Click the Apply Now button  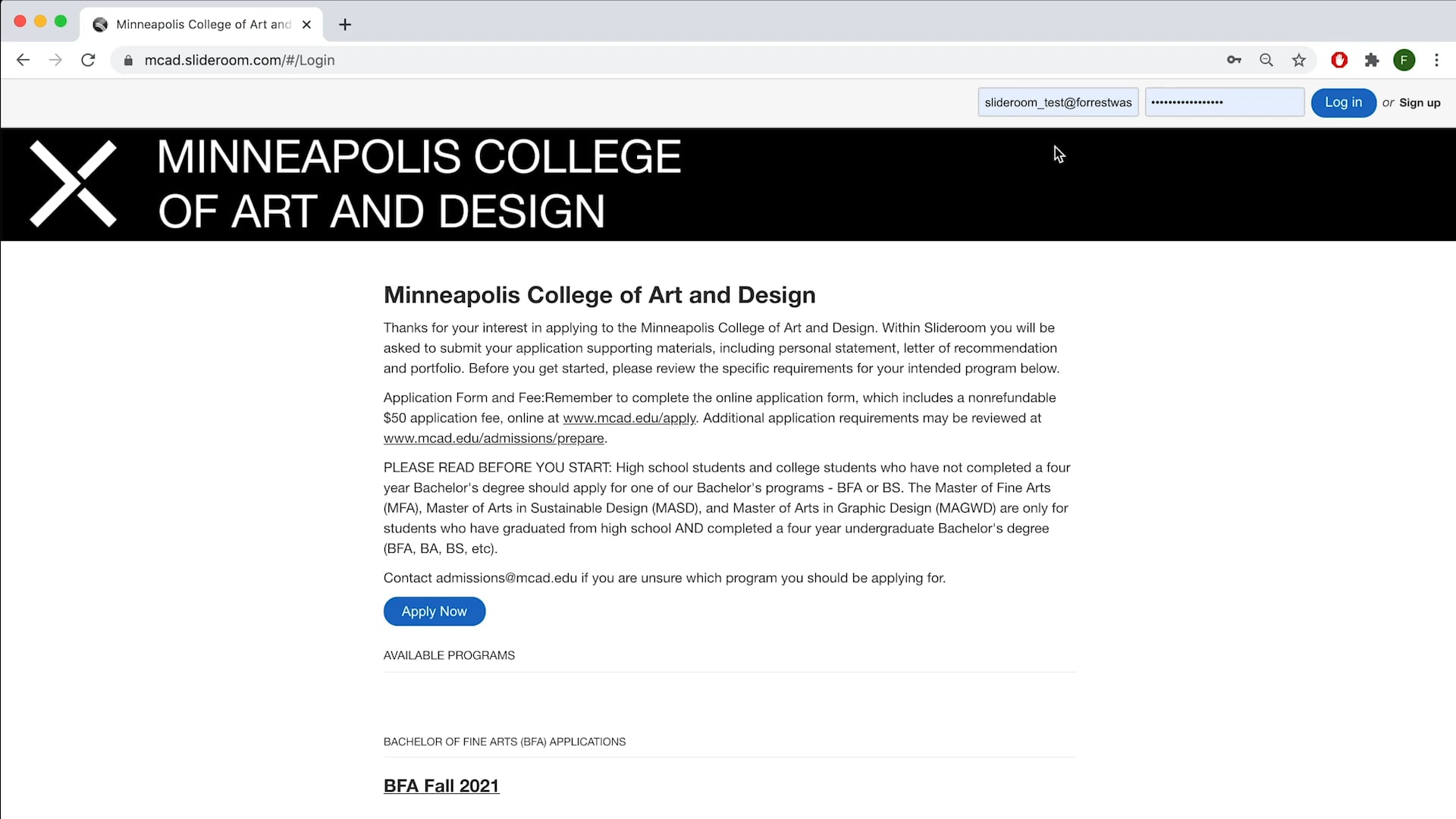434,611
